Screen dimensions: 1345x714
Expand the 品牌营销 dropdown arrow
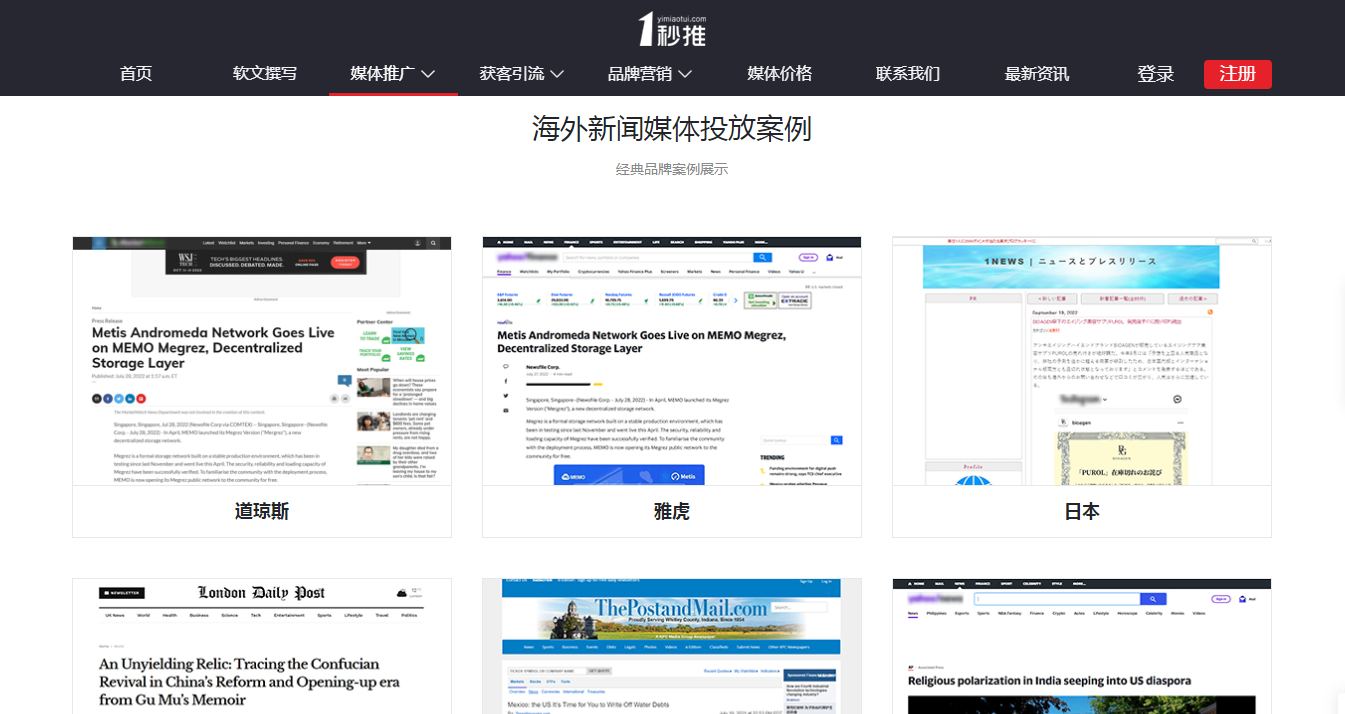click(x=685, y=74)
